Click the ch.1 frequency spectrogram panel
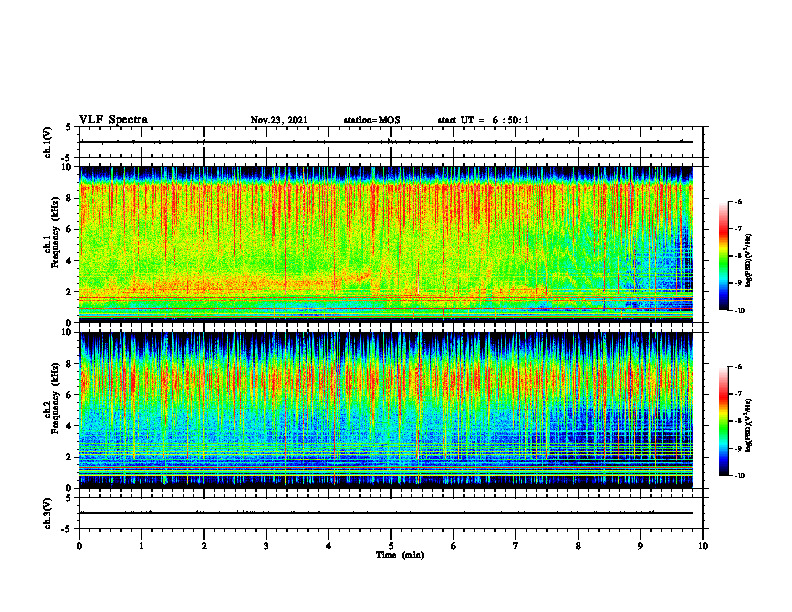 [386, 244]
